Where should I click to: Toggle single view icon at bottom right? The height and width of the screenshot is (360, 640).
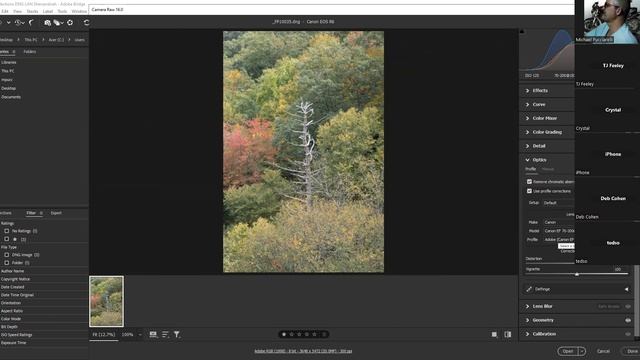[494, 334]
